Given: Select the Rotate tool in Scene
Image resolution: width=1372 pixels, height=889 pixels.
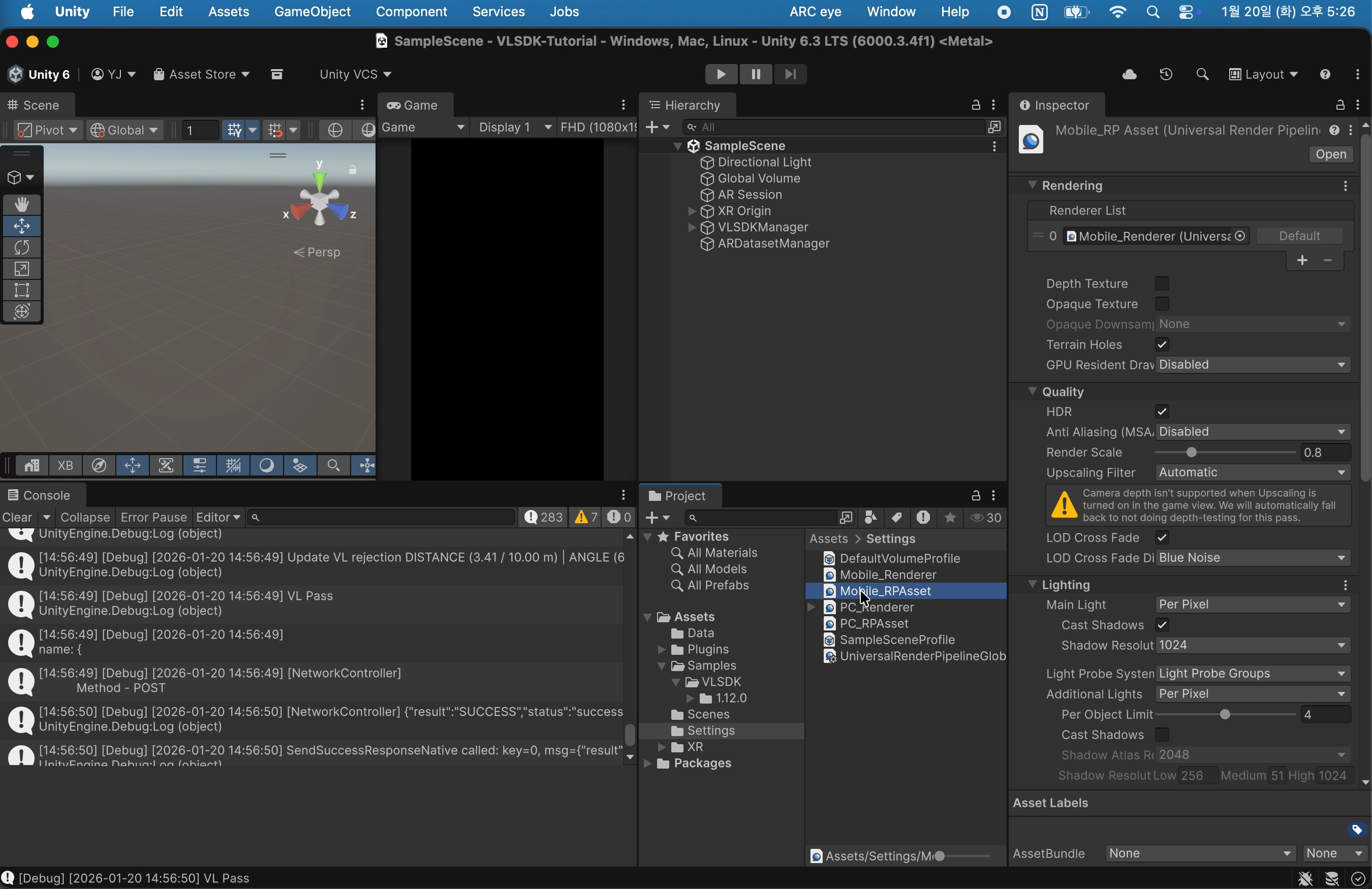Looking at the screenshot, I should pyautogui.click(x=22, y=248).
